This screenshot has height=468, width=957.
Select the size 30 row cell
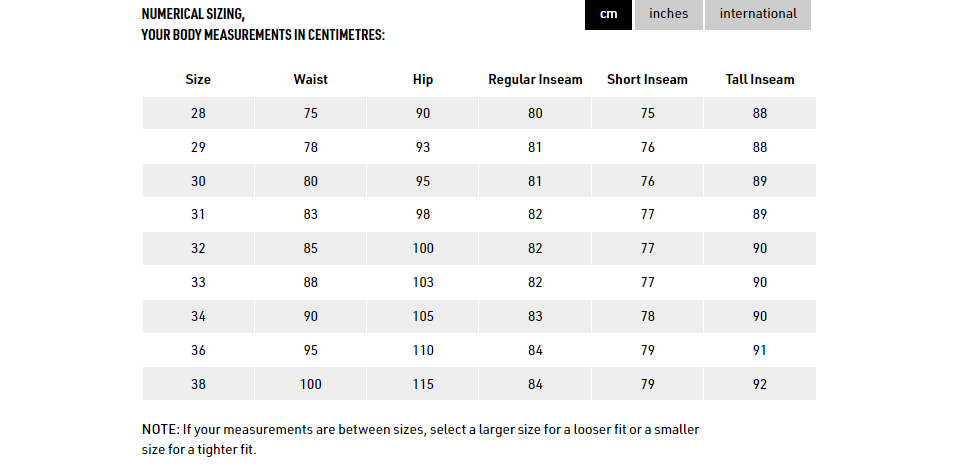[x=198, y=181]
